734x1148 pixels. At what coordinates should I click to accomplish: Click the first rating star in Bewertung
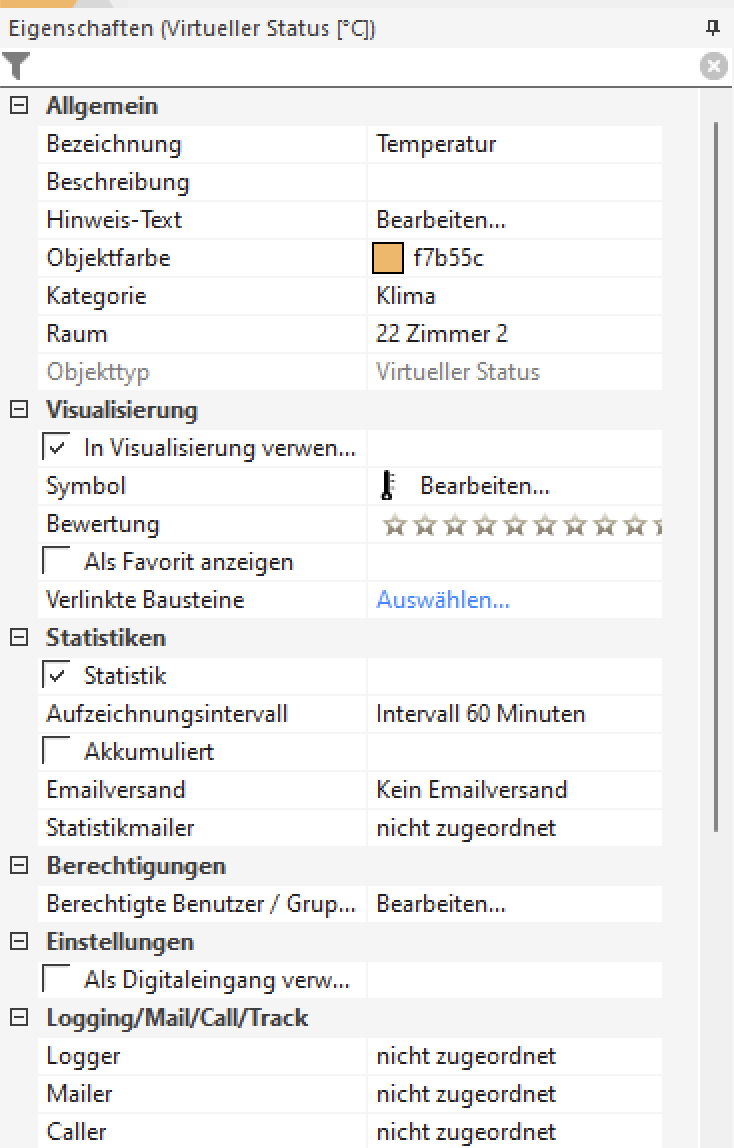(x=396, y=524)
